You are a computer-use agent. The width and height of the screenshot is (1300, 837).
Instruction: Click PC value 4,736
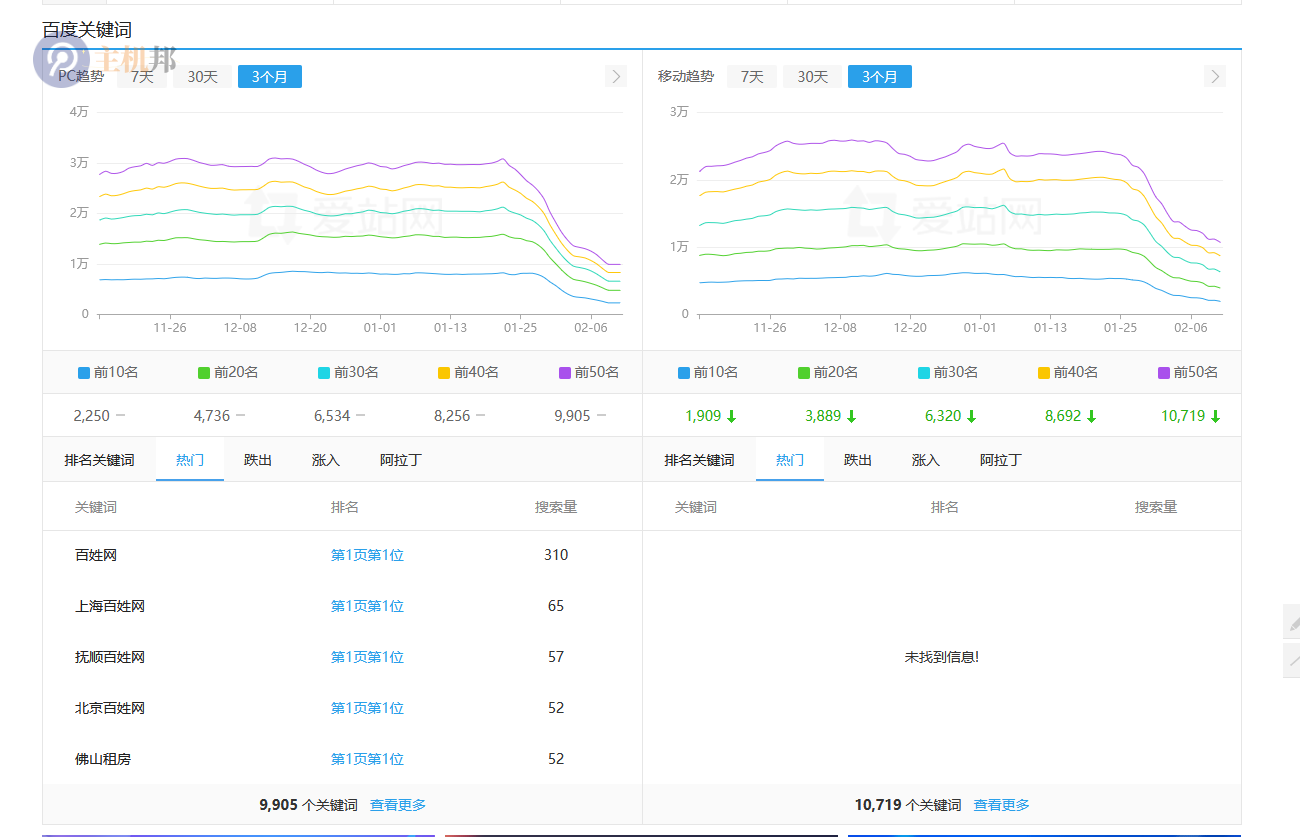[212, 416]
